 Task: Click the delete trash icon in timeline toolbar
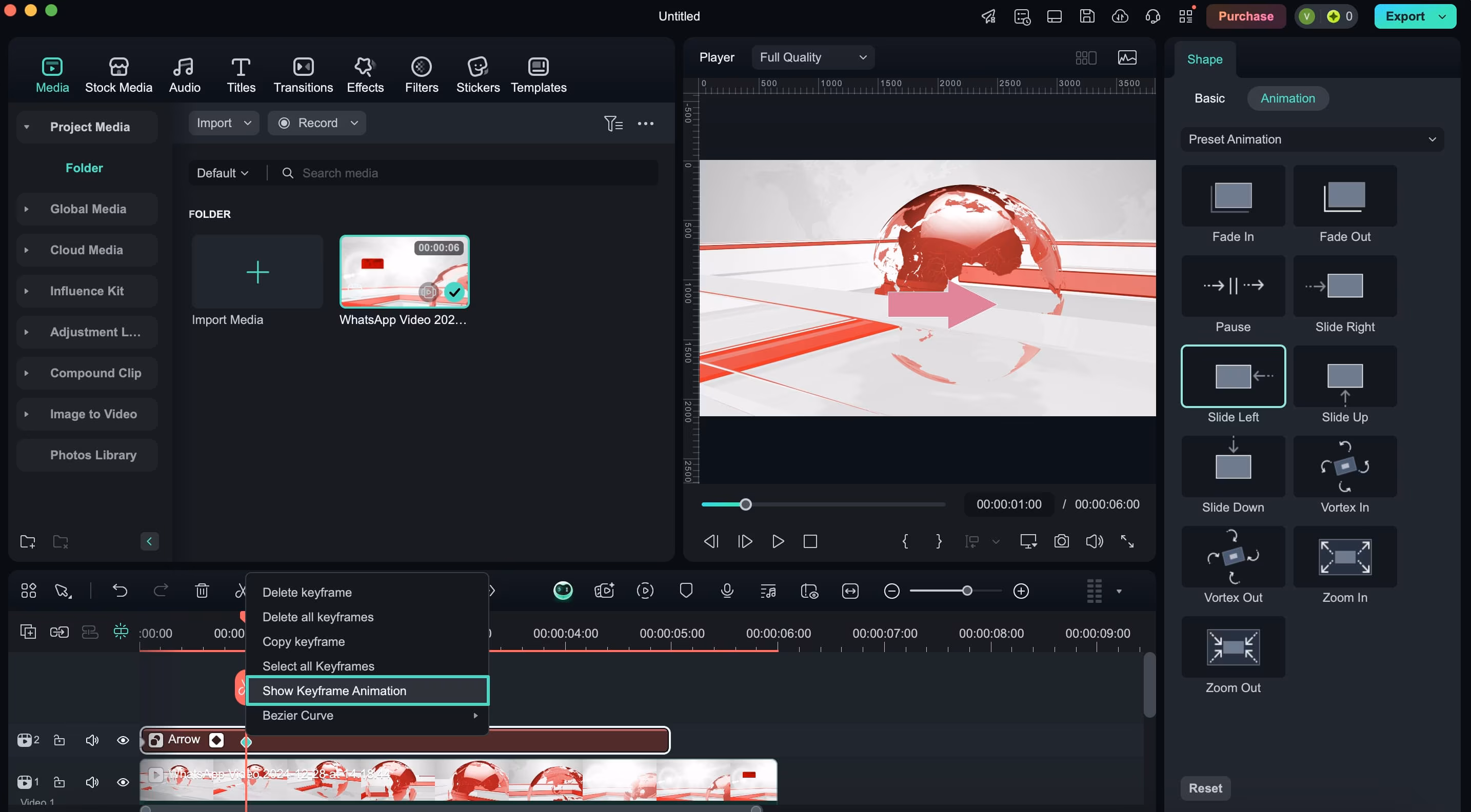coord(202,591)
